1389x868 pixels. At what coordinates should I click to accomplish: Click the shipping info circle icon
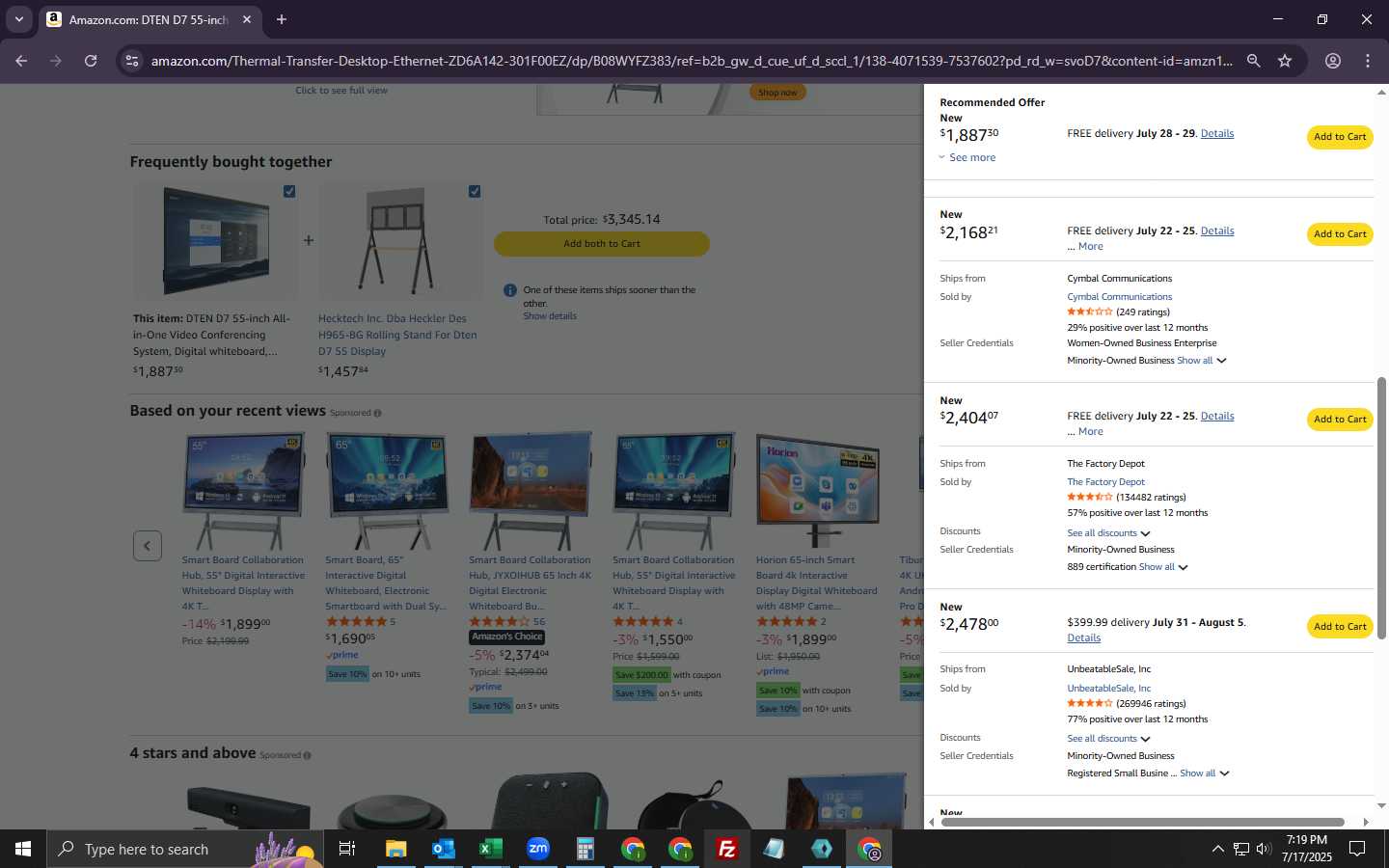coord(509,290)
